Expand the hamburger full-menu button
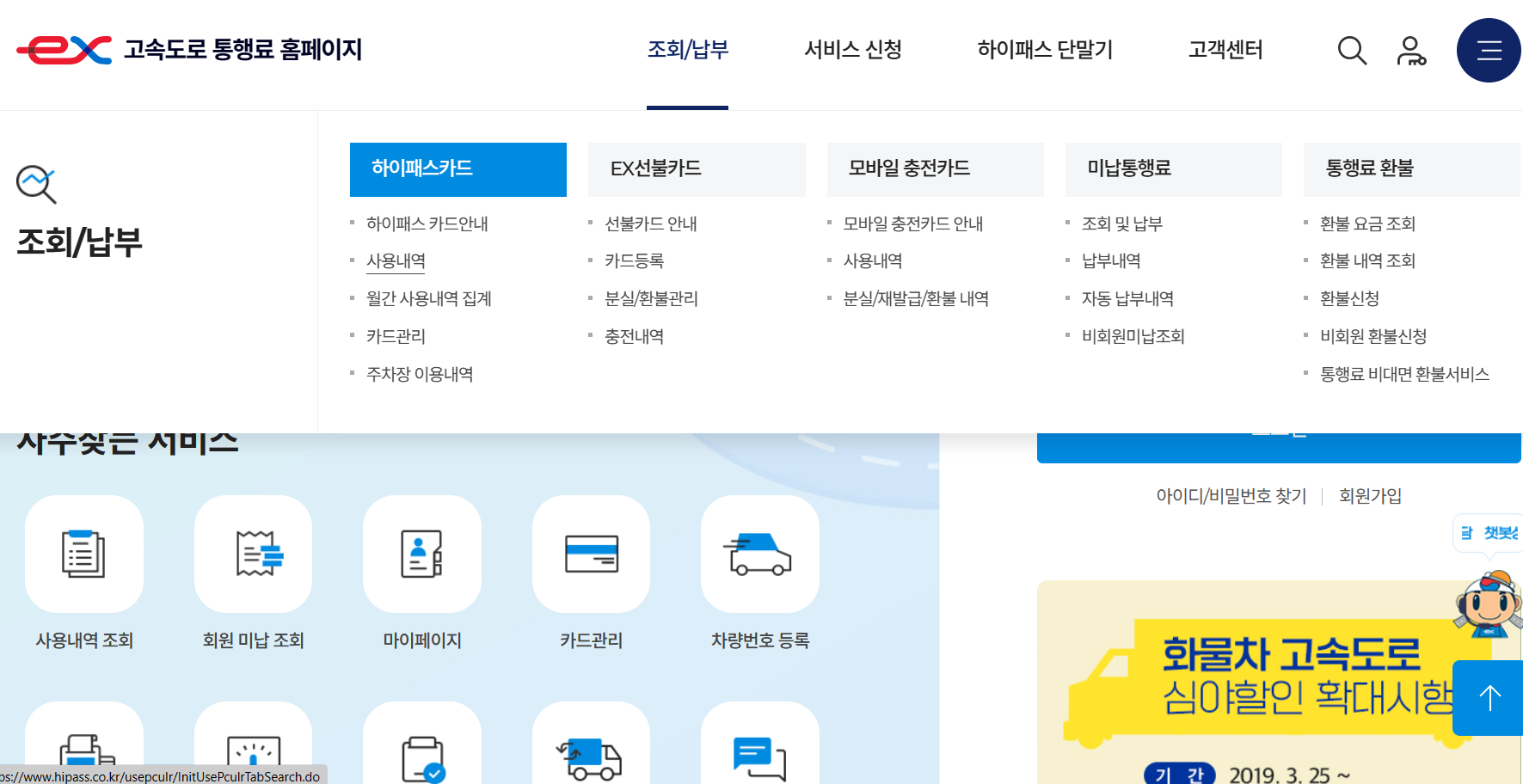 tap(1488, 50)
